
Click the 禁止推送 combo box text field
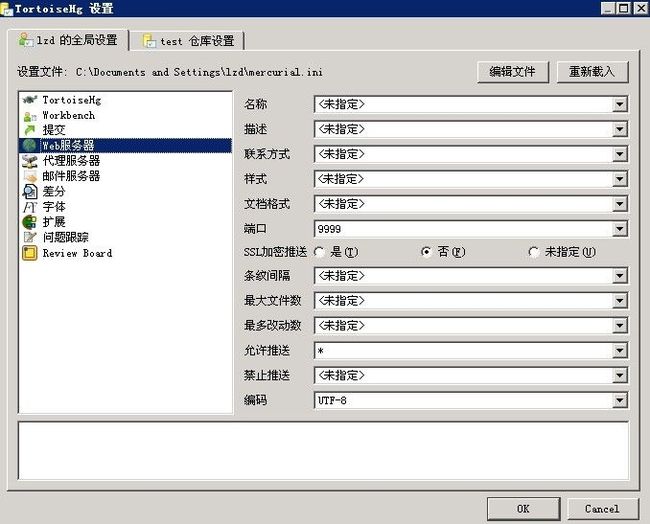tap(463, 376)
